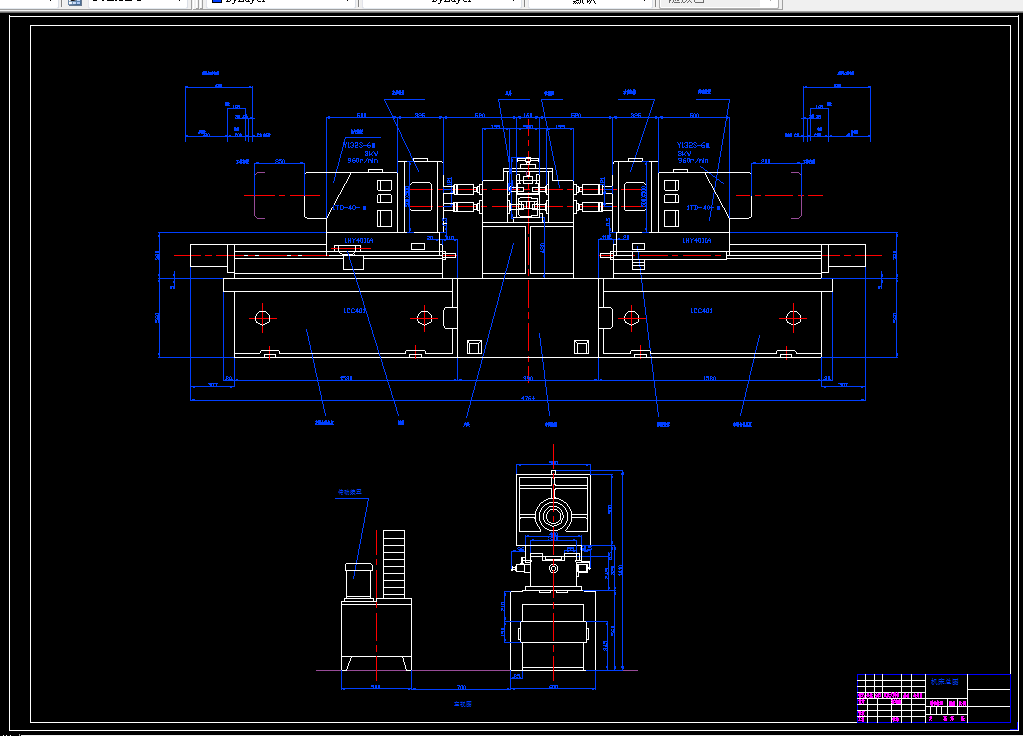
Task: Select the 350 dimension under the center base
Action: 528,378
